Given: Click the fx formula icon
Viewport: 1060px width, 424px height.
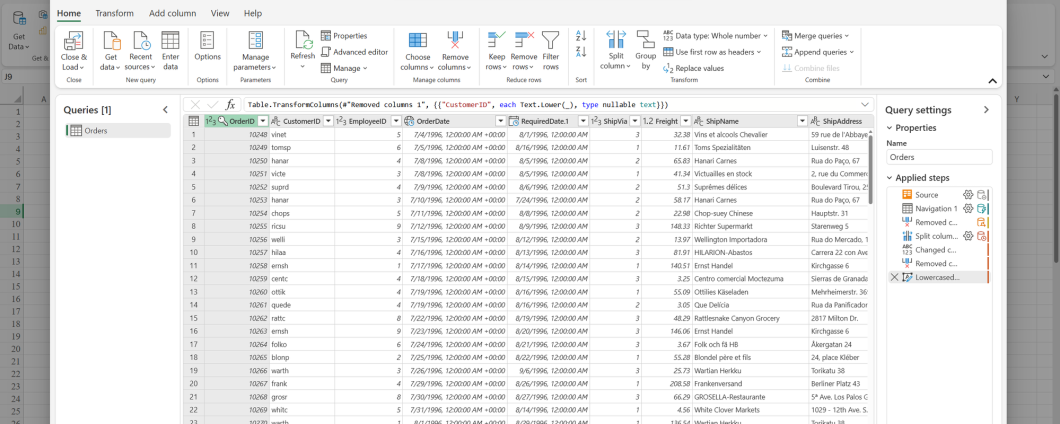Looking at the screenshot, I should point(230,105).
